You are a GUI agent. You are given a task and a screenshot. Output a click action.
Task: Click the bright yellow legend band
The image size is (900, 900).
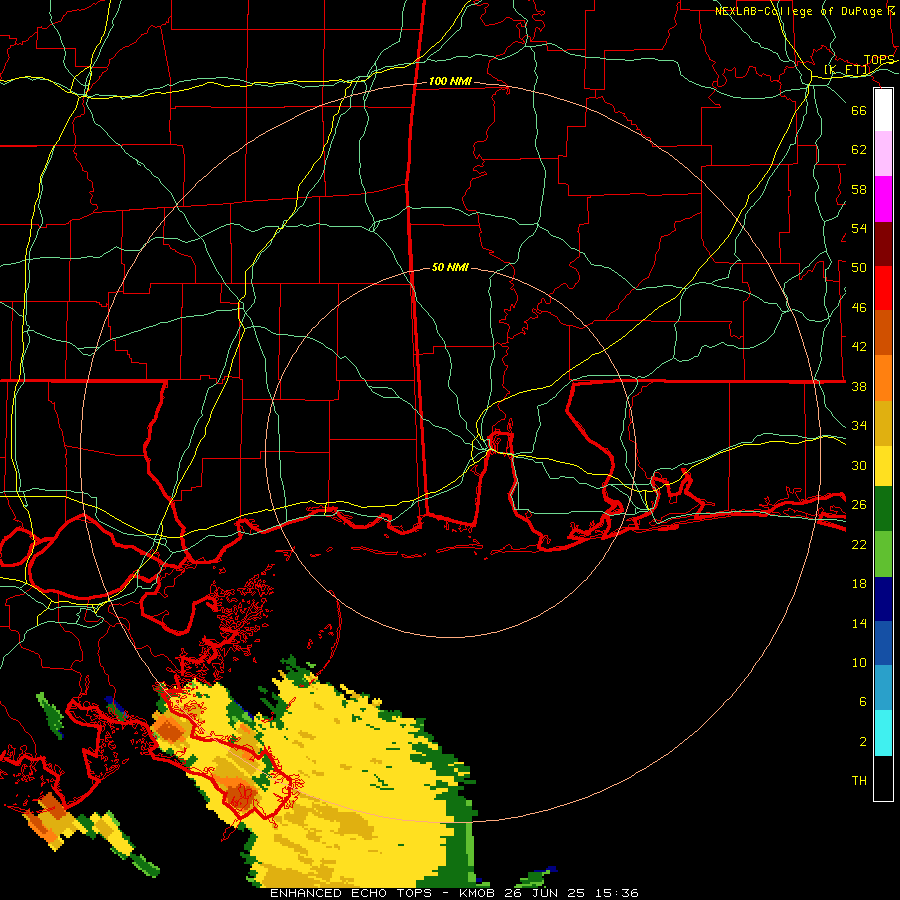click(x=883, y=466)
